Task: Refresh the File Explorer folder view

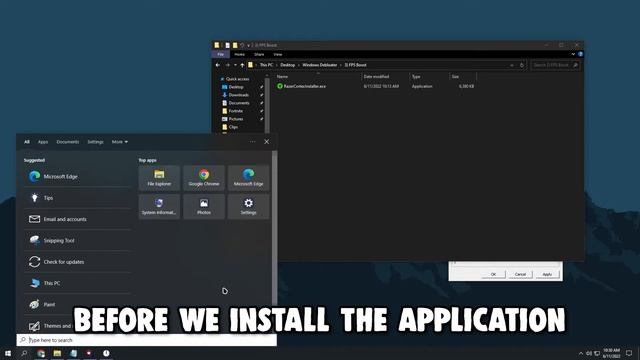Action: (522, 65)
